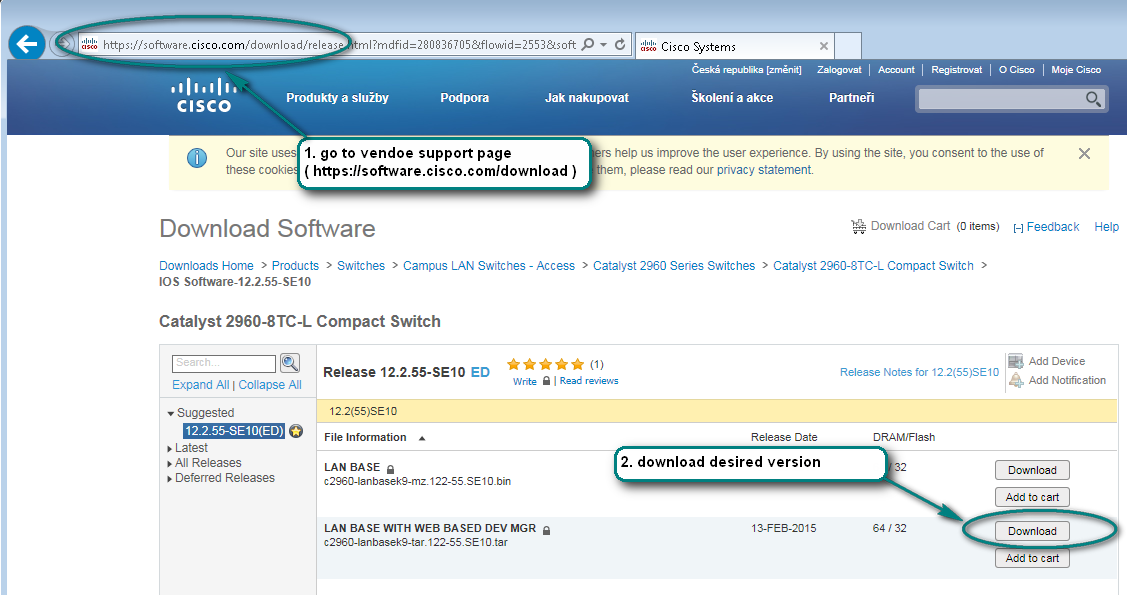Click the Česká republika [změnit] link
The height and width of the screenshot is (595, 1127).
pos(746,70)
